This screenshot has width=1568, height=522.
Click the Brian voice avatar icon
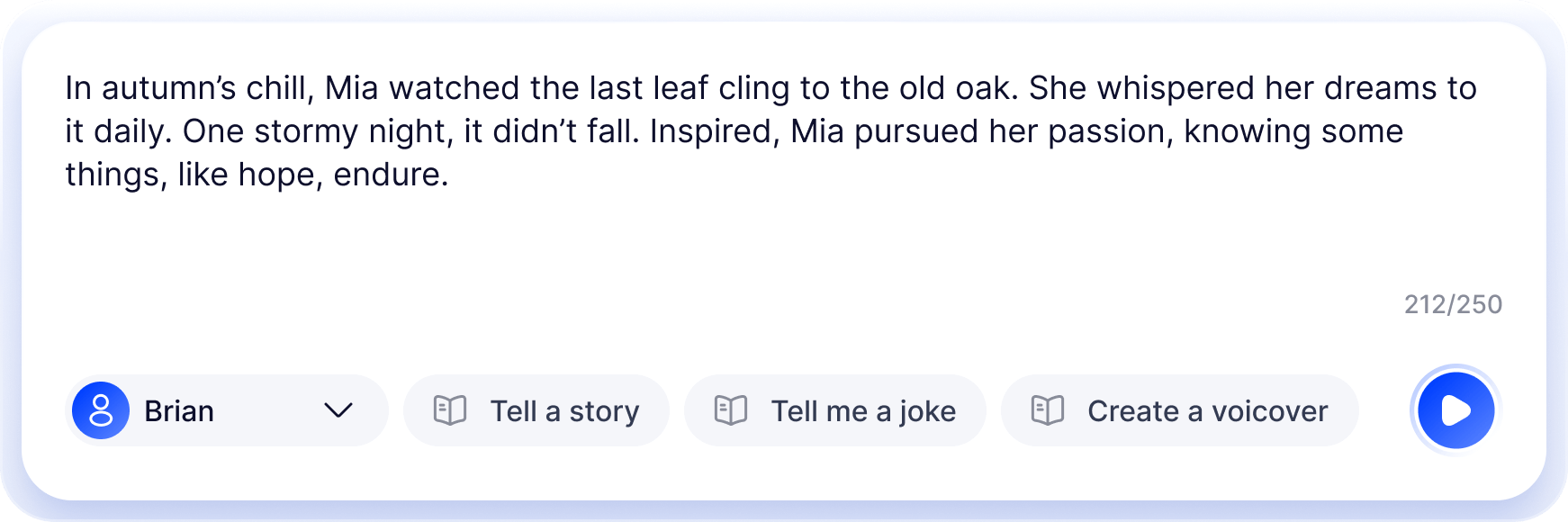click(101, 410)
